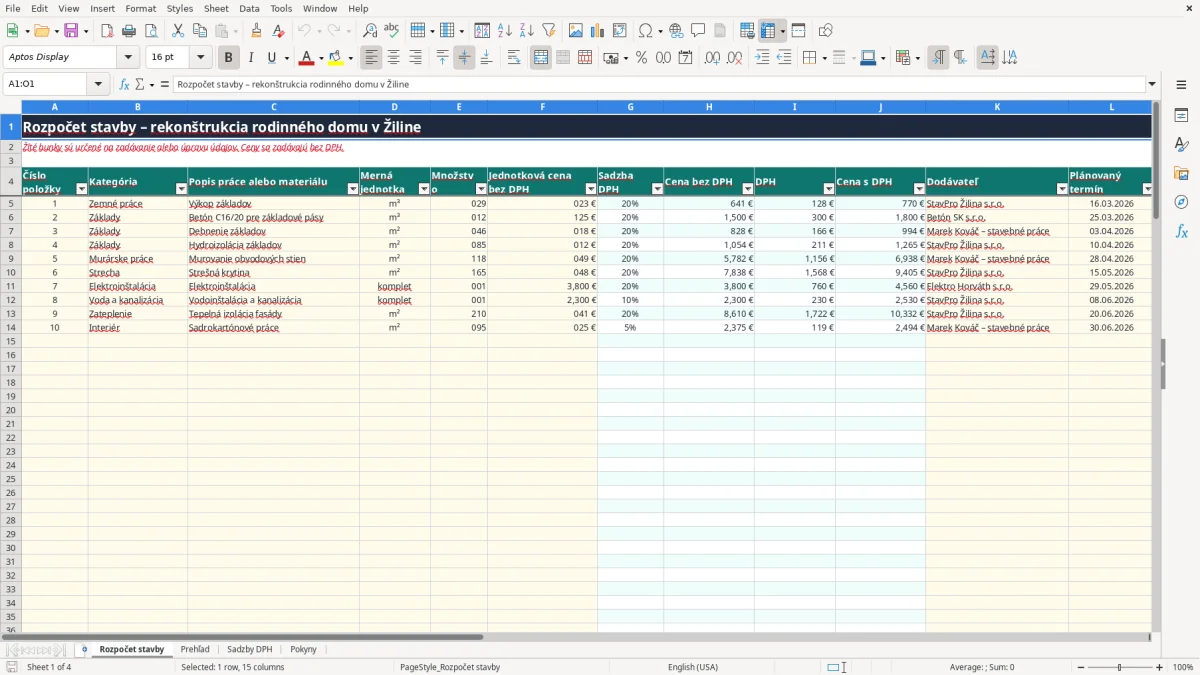Open the font name dropdown list

tap(128, 58)
